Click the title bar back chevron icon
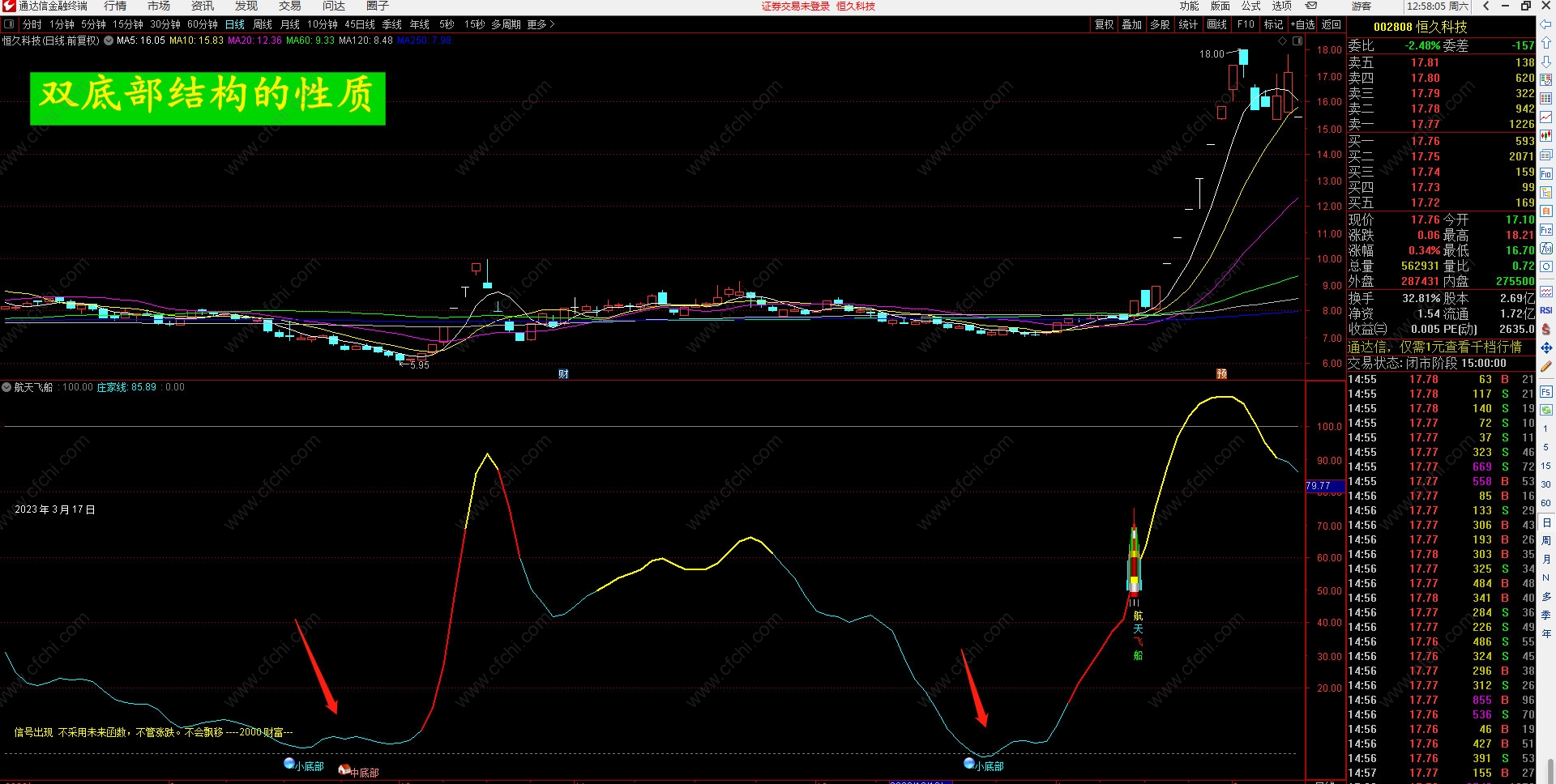Viewport: 1556px width, 784px height. [1485, 6]
